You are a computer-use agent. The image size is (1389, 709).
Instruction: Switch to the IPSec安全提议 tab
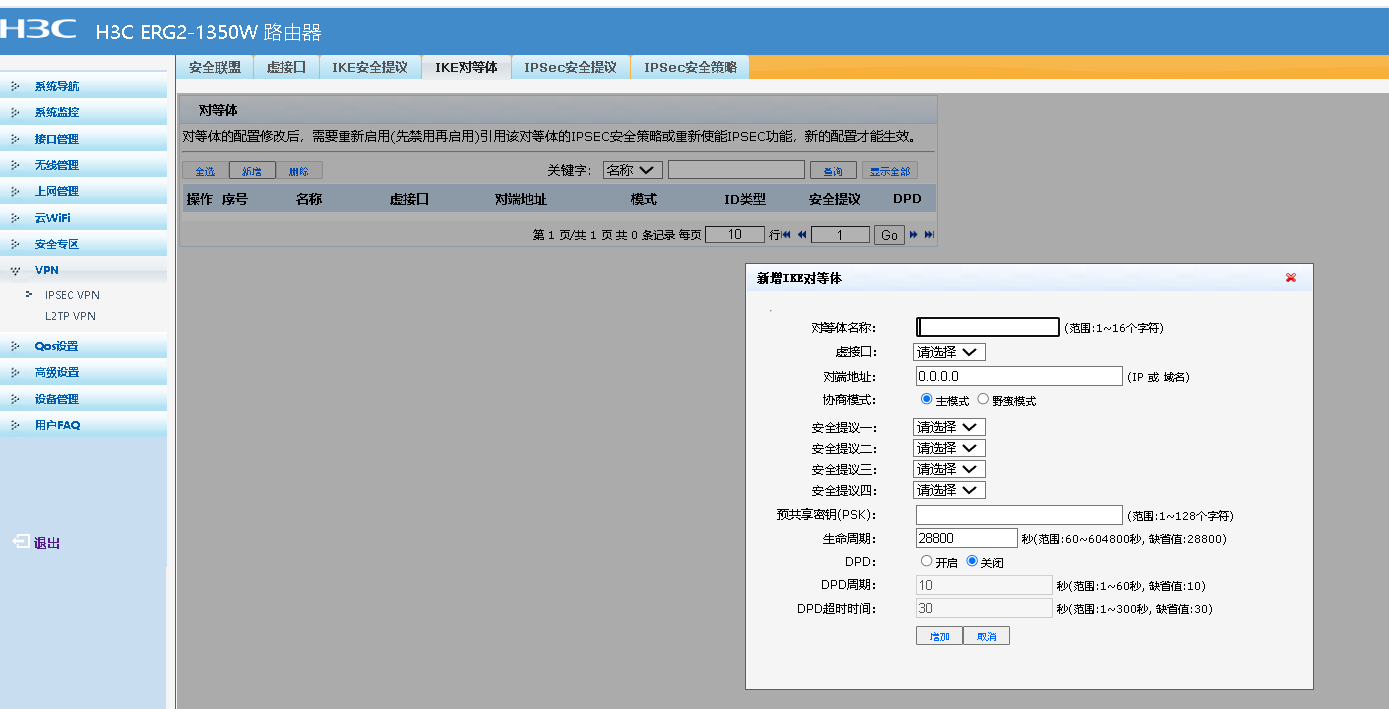coord(570,67)
